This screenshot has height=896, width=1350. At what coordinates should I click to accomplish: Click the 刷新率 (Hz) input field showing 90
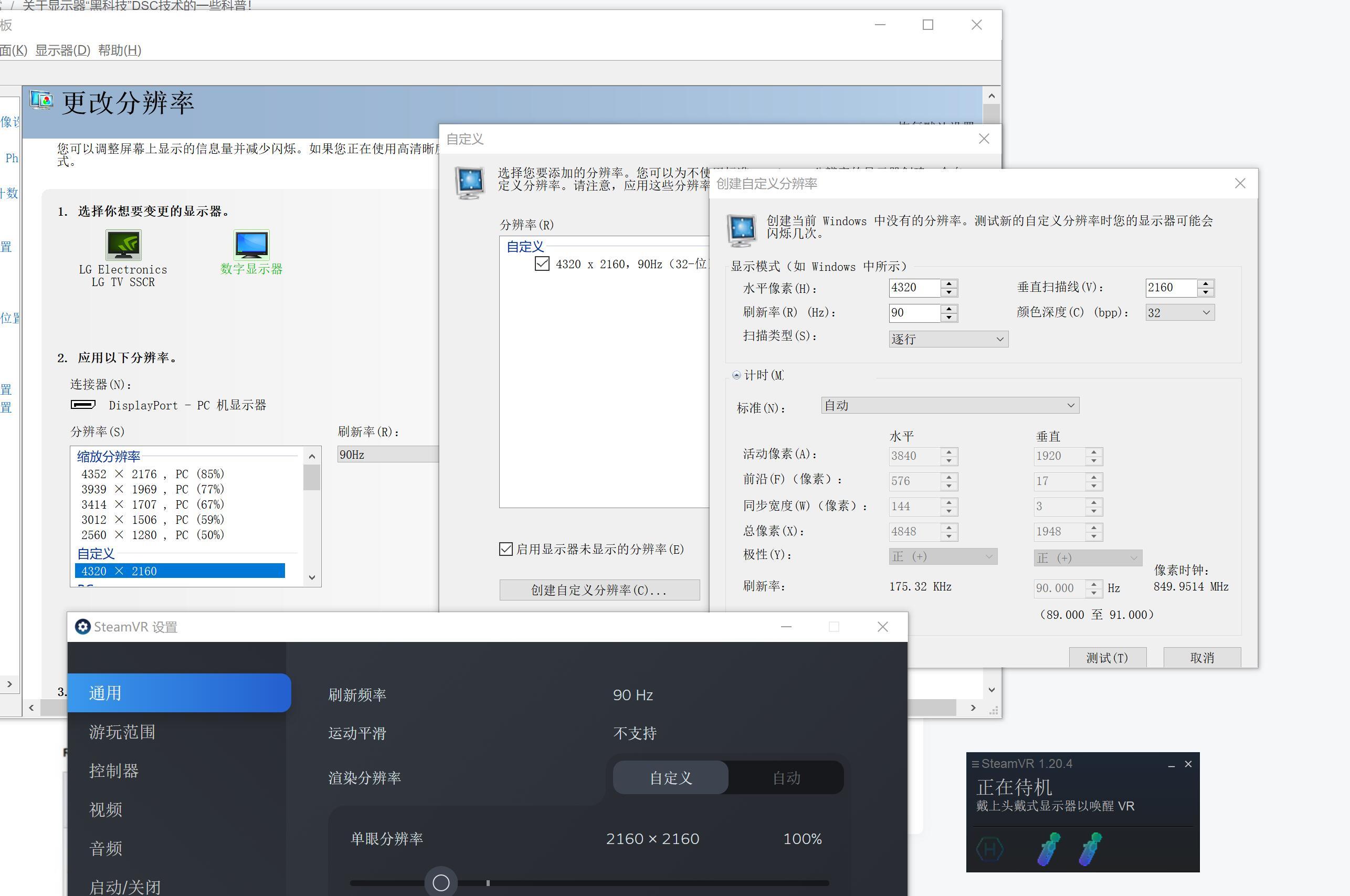[914, 312]
